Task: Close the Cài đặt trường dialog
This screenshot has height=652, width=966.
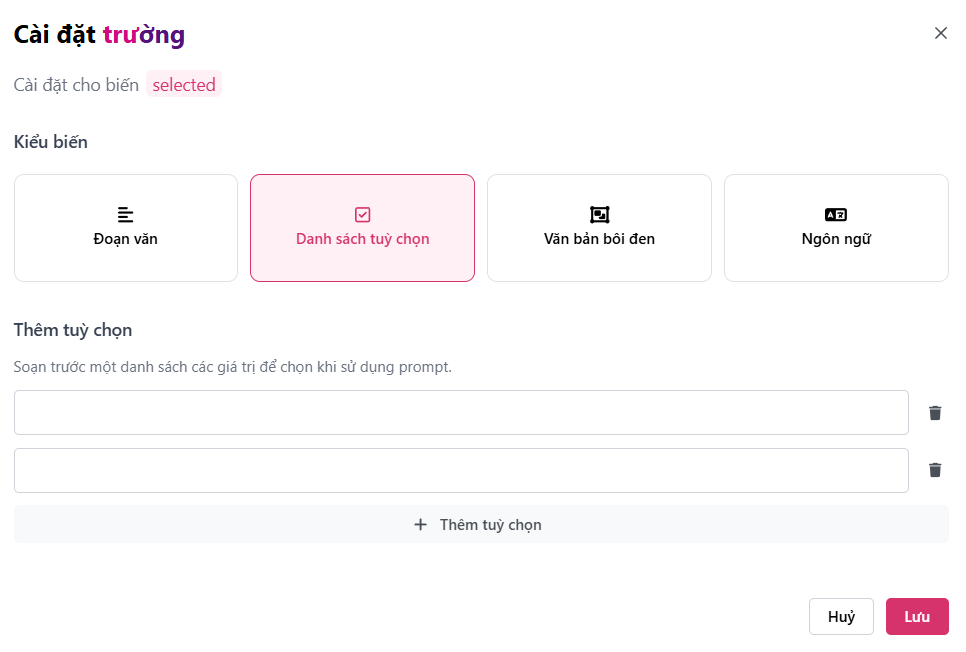Action: click(x=940, y=33)
